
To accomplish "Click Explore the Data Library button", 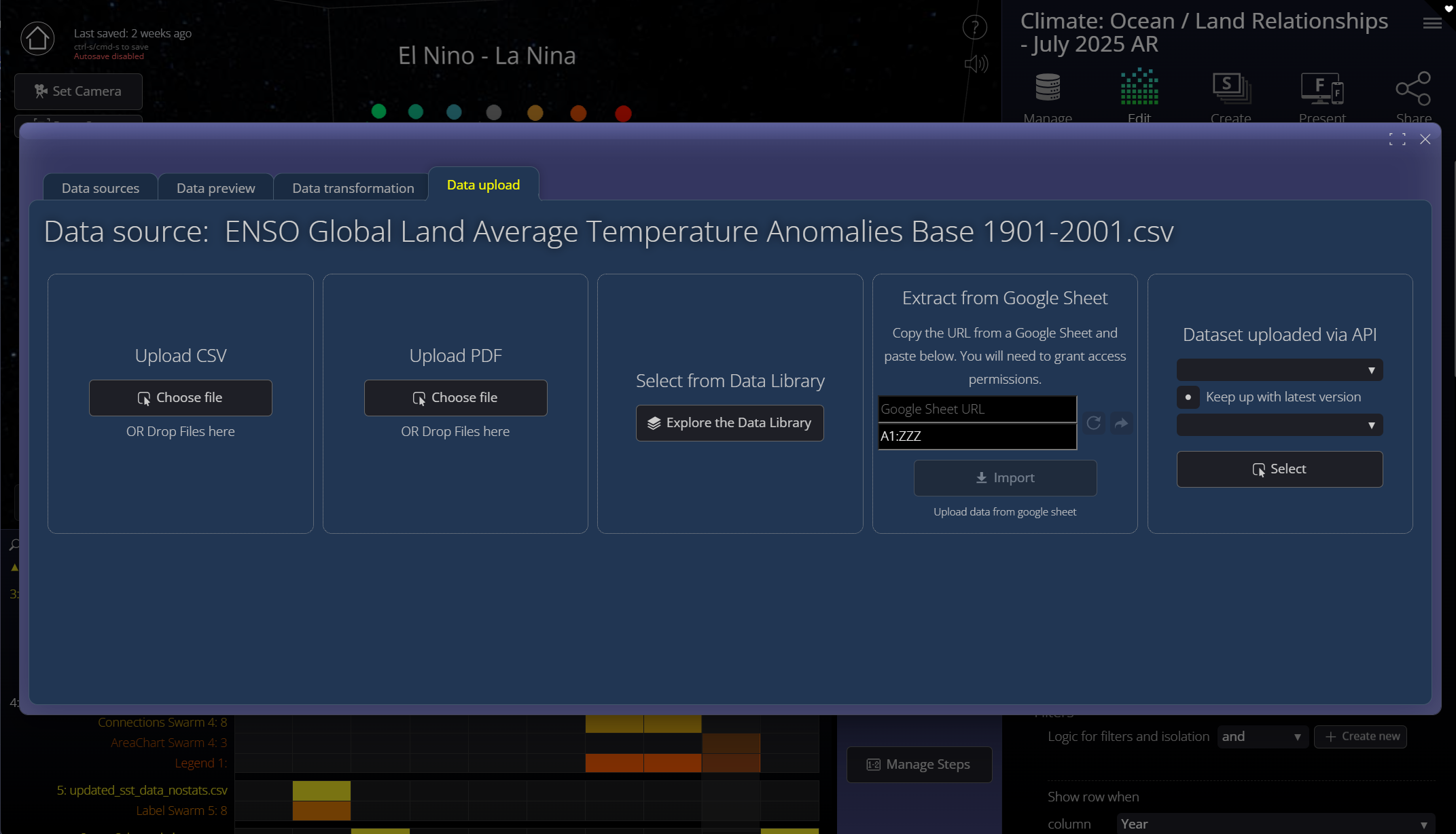I will pyautogui.click(x=730, y=423).
